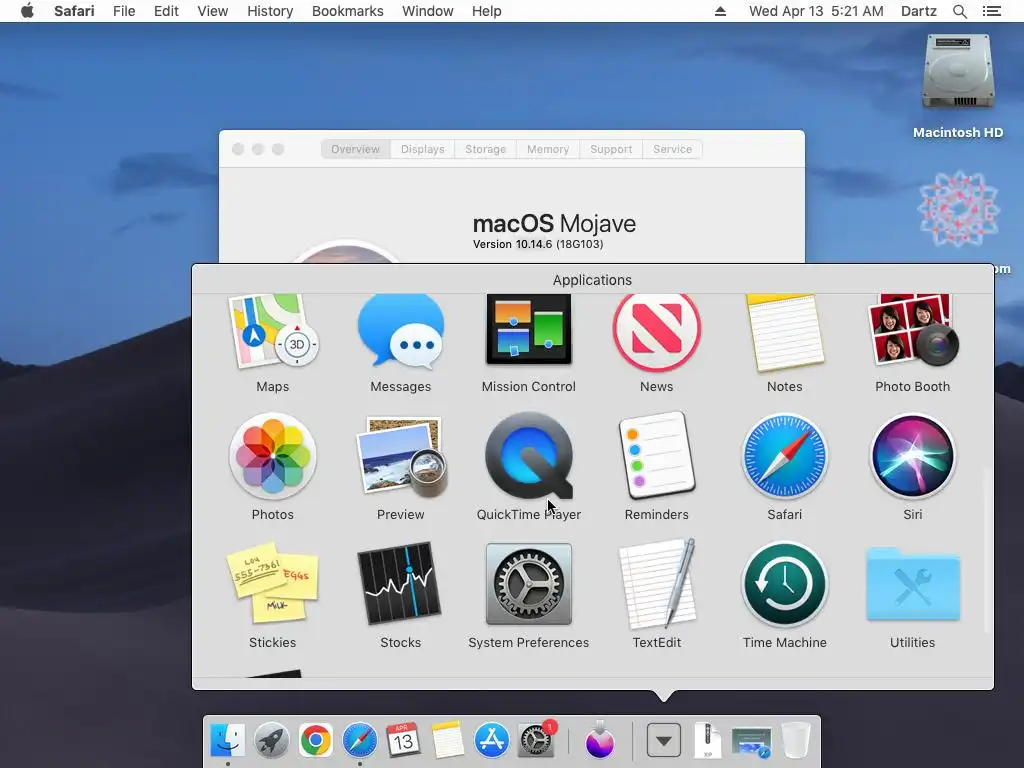Viewport: 1024px width, 768px height.
Task: Open the Trash in the Dock
Action: 795,740
